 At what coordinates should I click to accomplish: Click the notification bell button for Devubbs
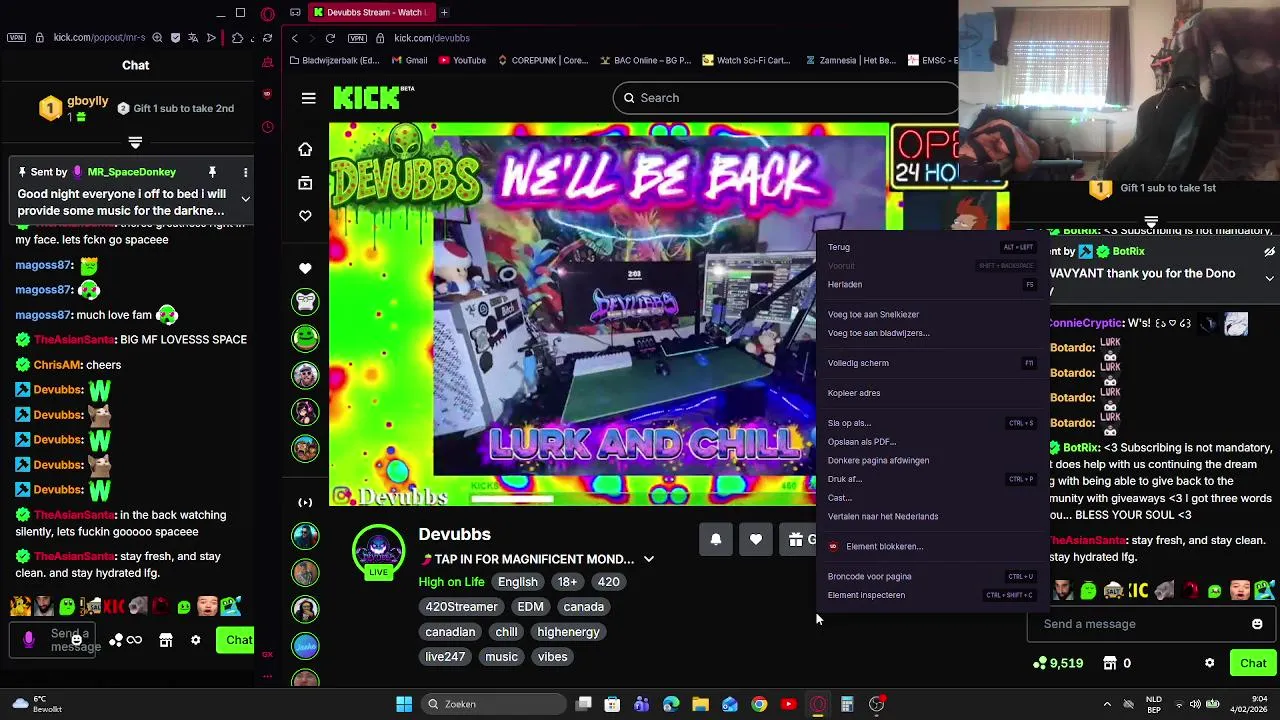pos(716,539)
